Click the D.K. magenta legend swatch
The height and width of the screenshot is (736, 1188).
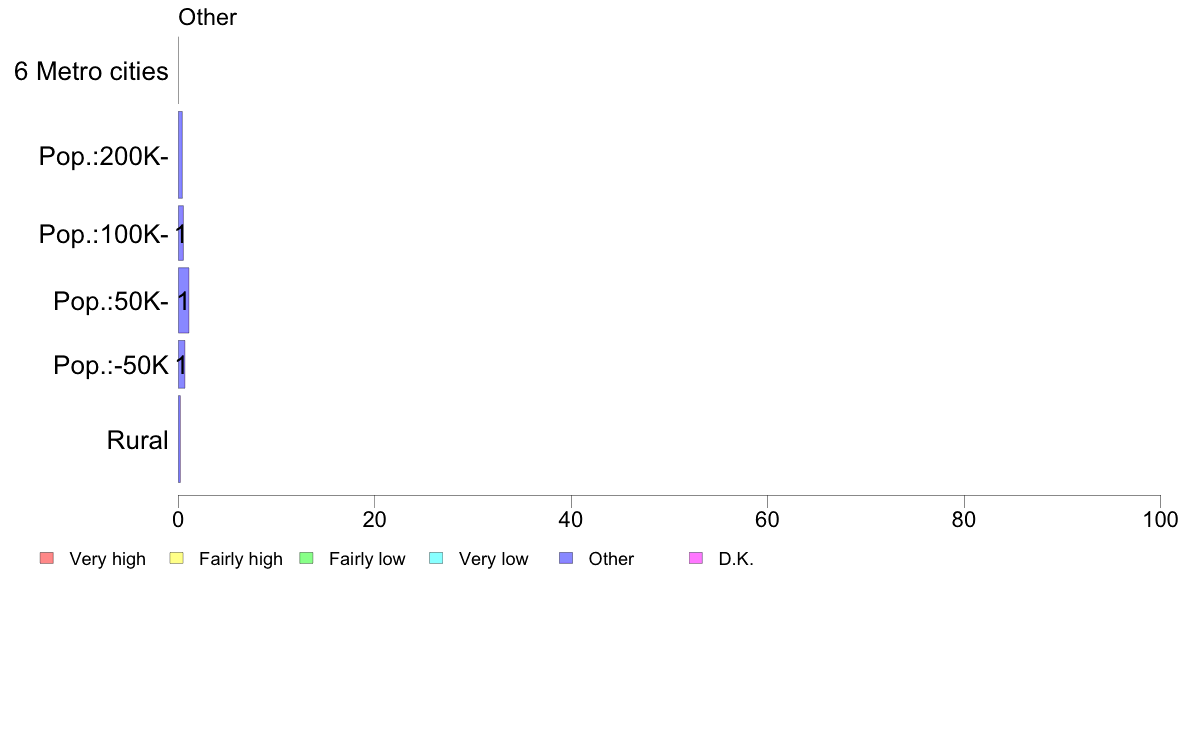(x=696, y=559)
